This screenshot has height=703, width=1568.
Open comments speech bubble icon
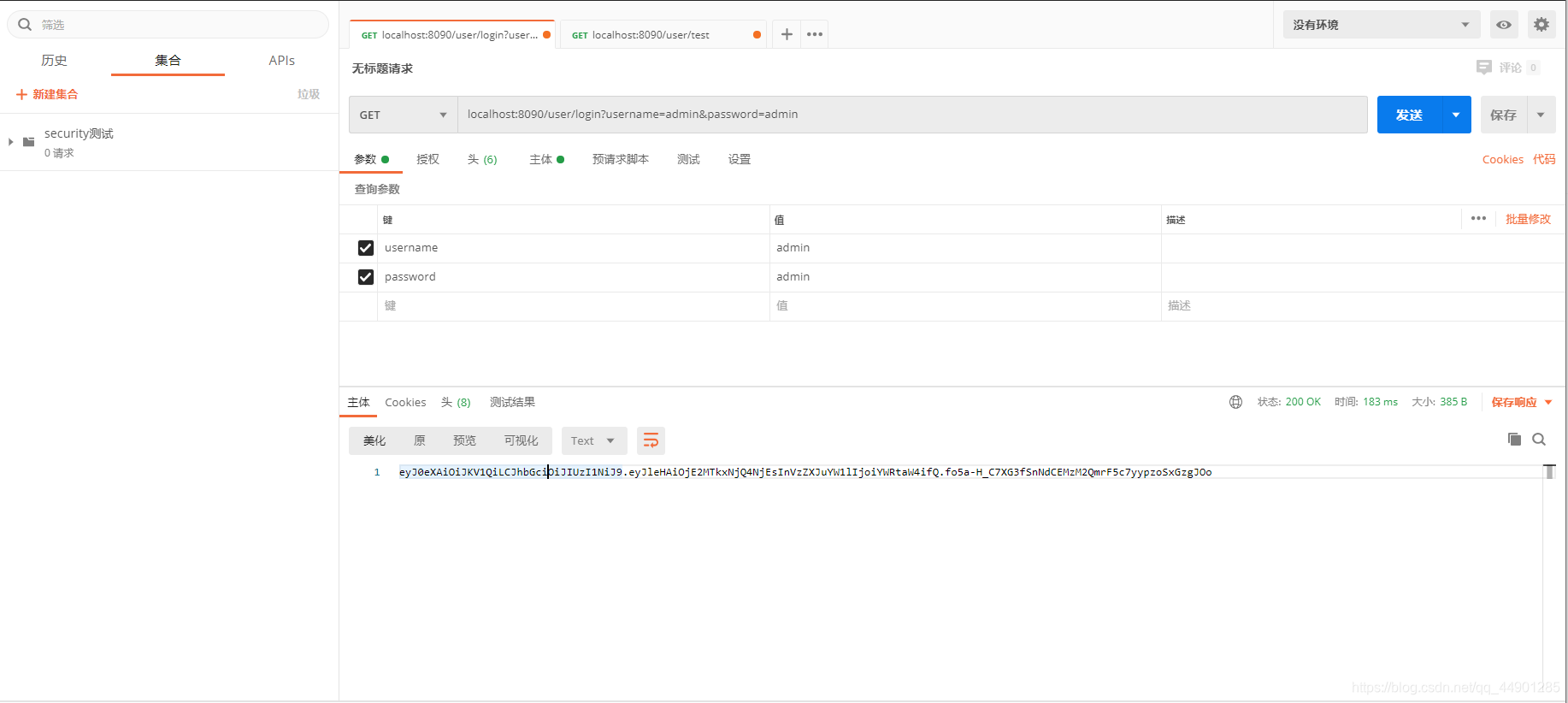click(x=1483, y=68)
